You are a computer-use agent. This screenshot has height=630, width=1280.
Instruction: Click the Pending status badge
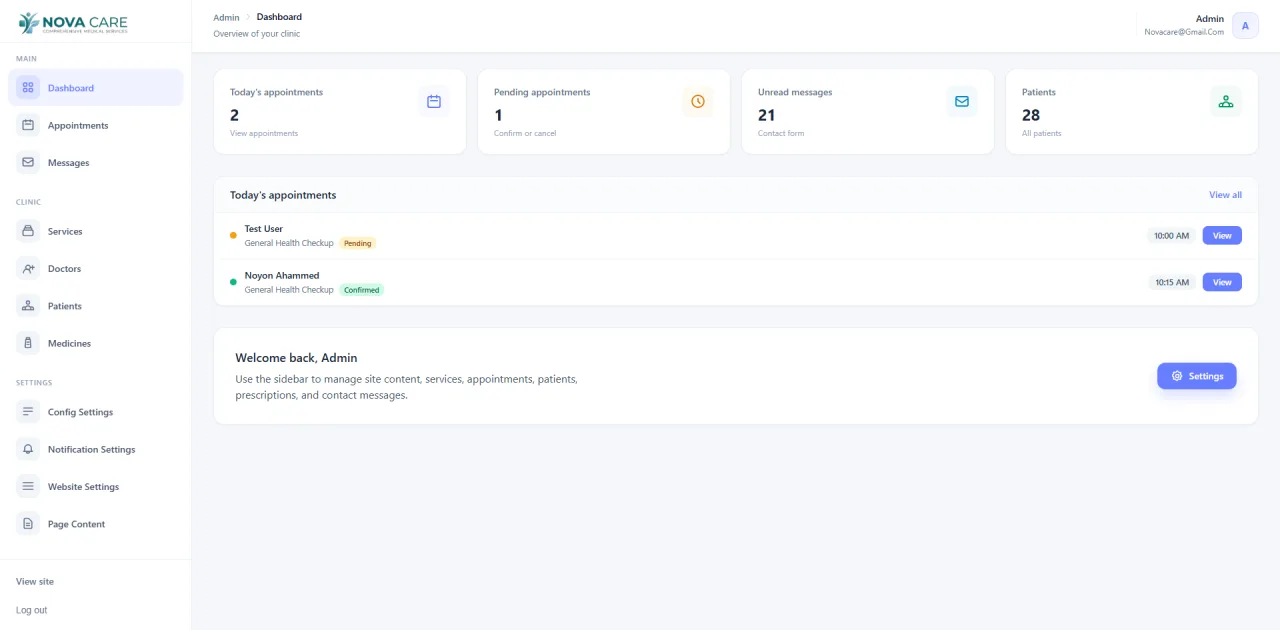click(358, 243)
